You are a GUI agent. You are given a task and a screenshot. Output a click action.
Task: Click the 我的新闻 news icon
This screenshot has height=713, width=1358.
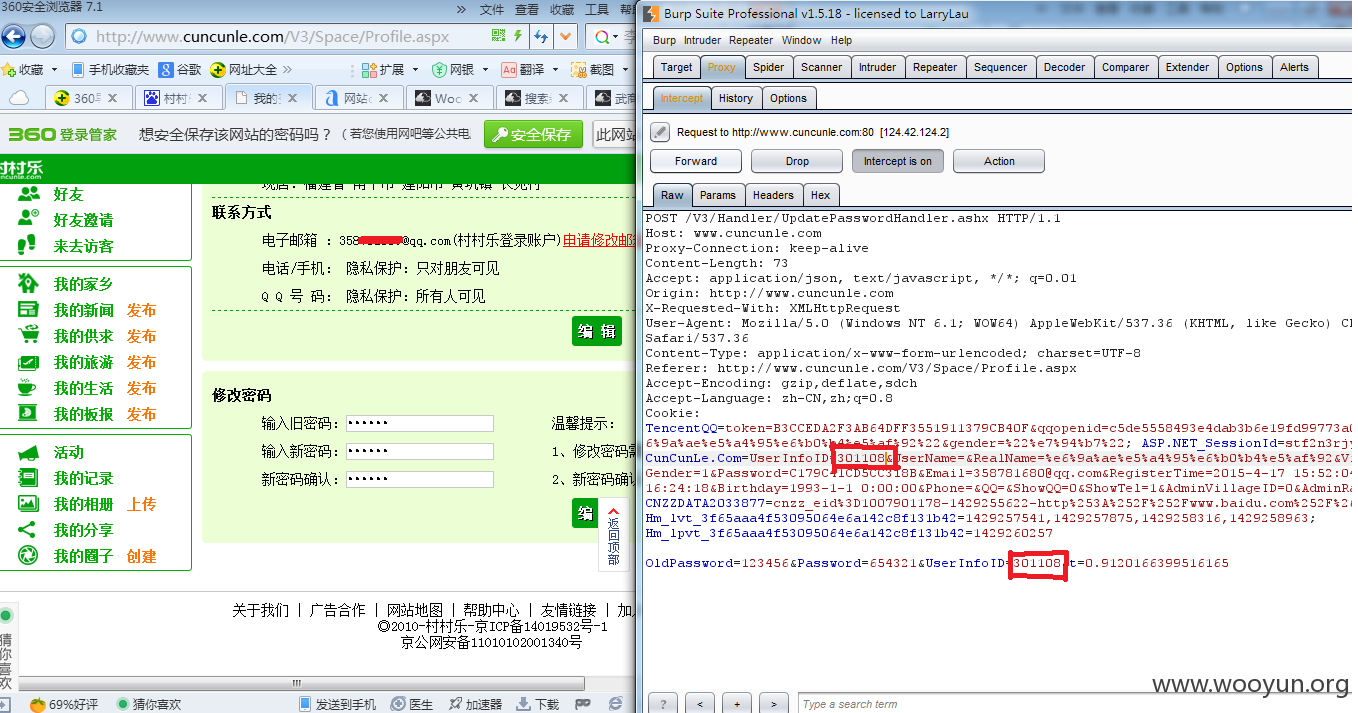coord(28,310)
